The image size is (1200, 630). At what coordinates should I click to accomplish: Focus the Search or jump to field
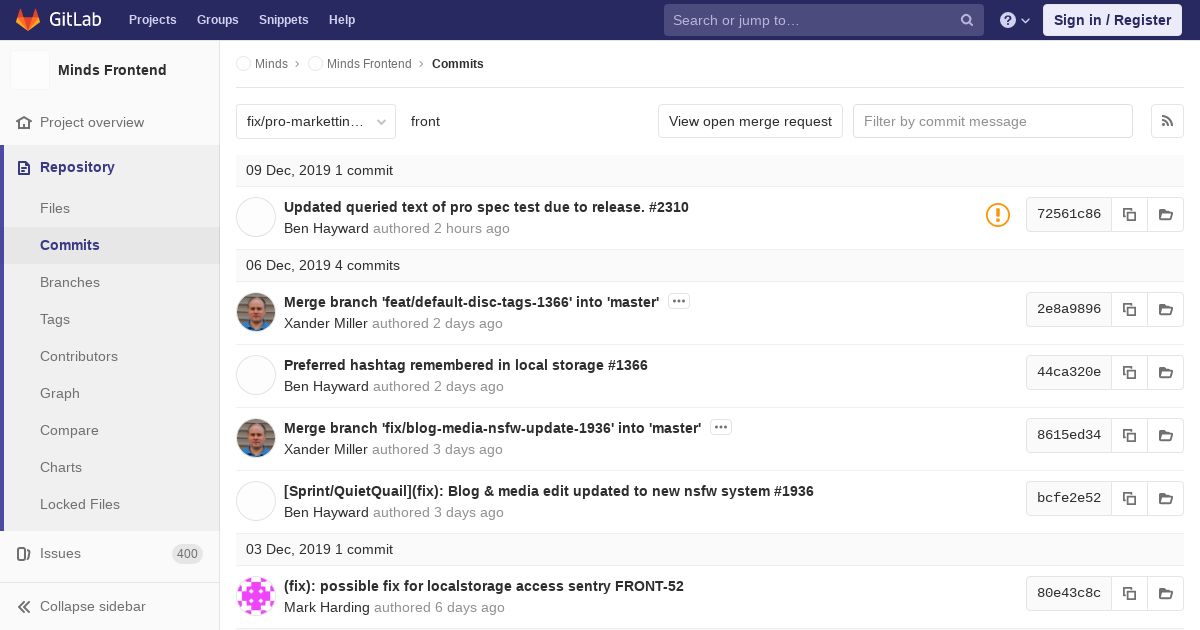coord(824,20)
